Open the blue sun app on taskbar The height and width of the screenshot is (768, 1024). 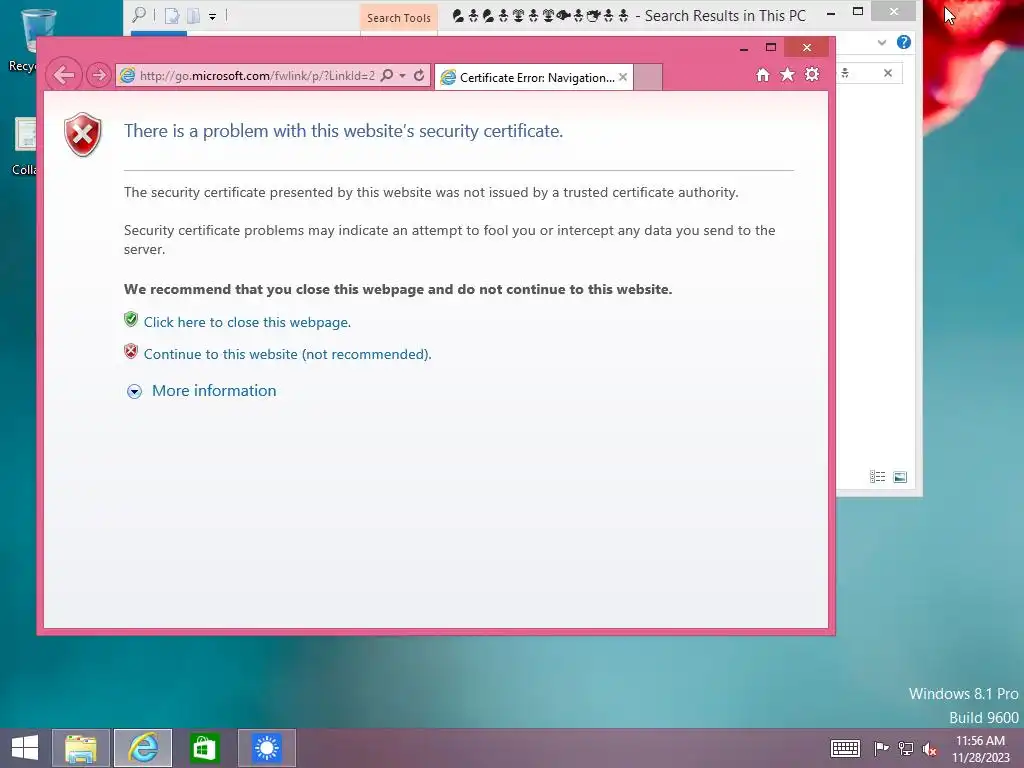coord(267,748)
